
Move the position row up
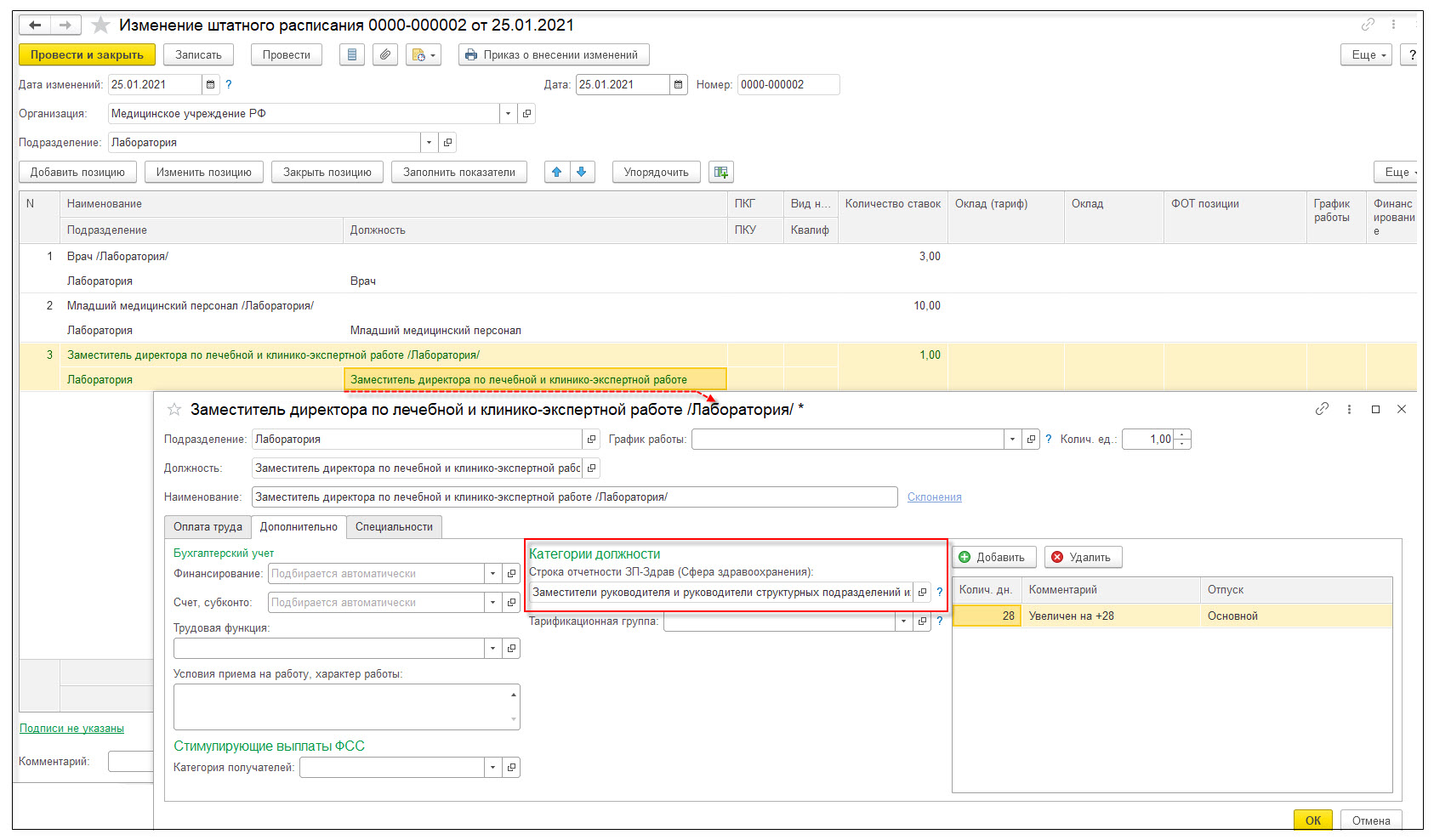(556, 172)
